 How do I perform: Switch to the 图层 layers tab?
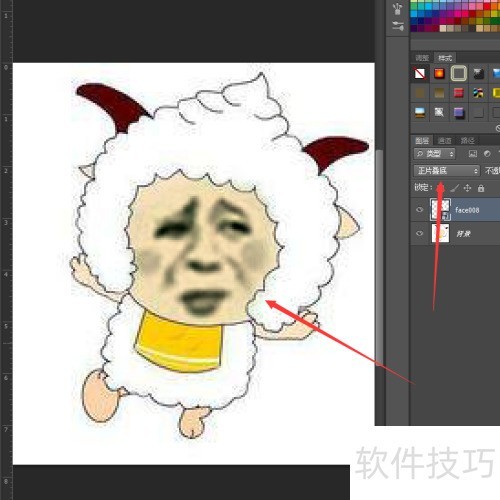point(422,140)
